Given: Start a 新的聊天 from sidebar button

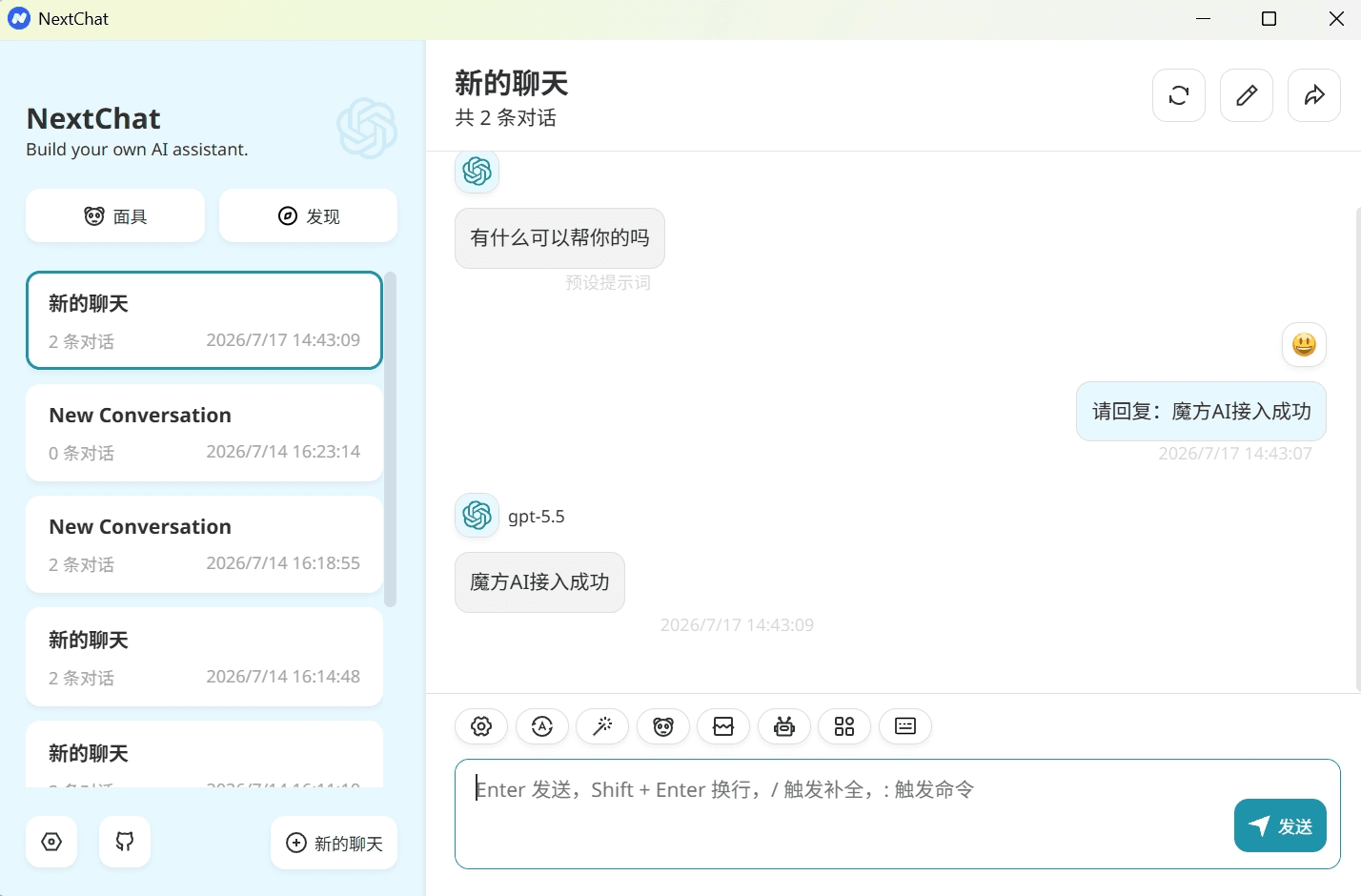Looking at the screenshot, I should 335,843.
